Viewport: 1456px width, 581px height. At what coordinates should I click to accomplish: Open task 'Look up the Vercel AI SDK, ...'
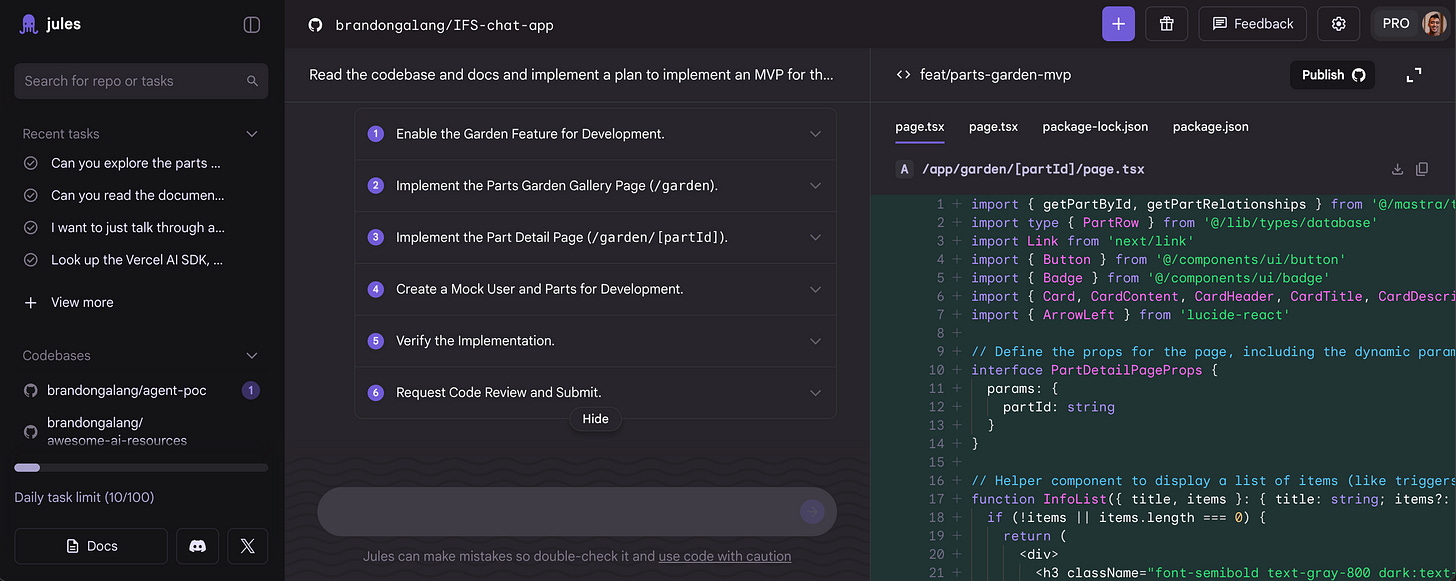click(137, 260)
